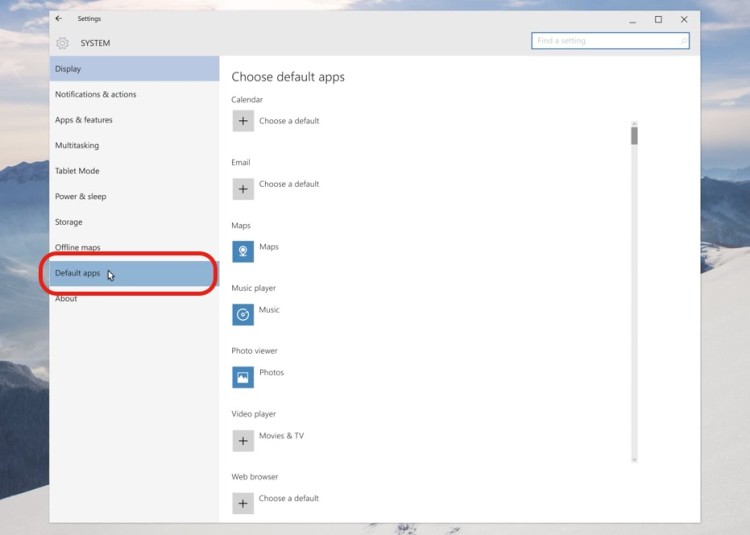Click the plus icon under Email
750x535 pixels.
pos(243,189)
